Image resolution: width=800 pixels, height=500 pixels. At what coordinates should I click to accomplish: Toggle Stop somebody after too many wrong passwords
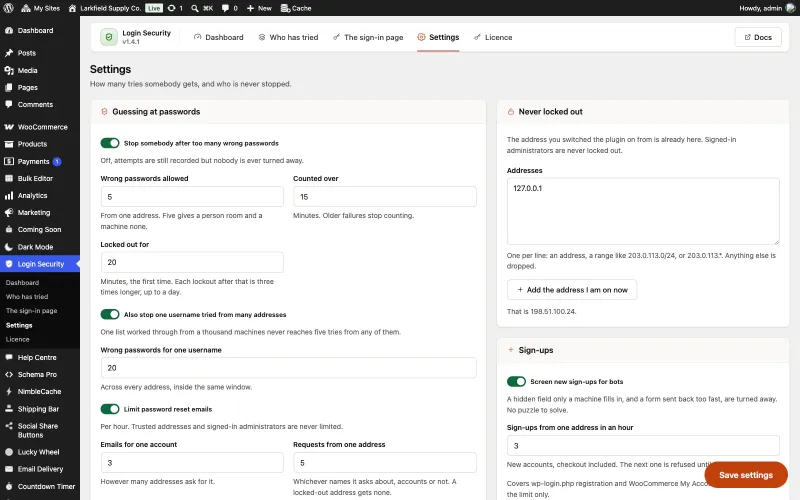coord(110,143)
